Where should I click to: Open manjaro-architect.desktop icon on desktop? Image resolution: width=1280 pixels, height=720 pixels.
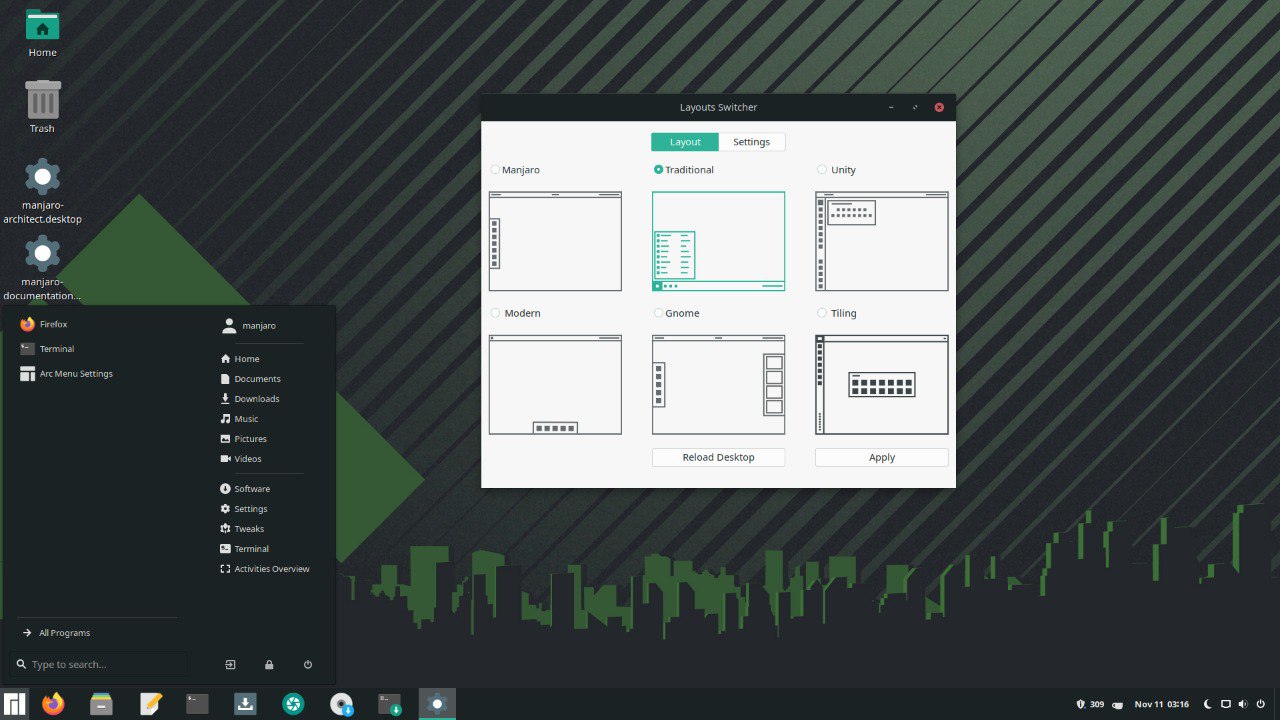click(x=42, y=191)
